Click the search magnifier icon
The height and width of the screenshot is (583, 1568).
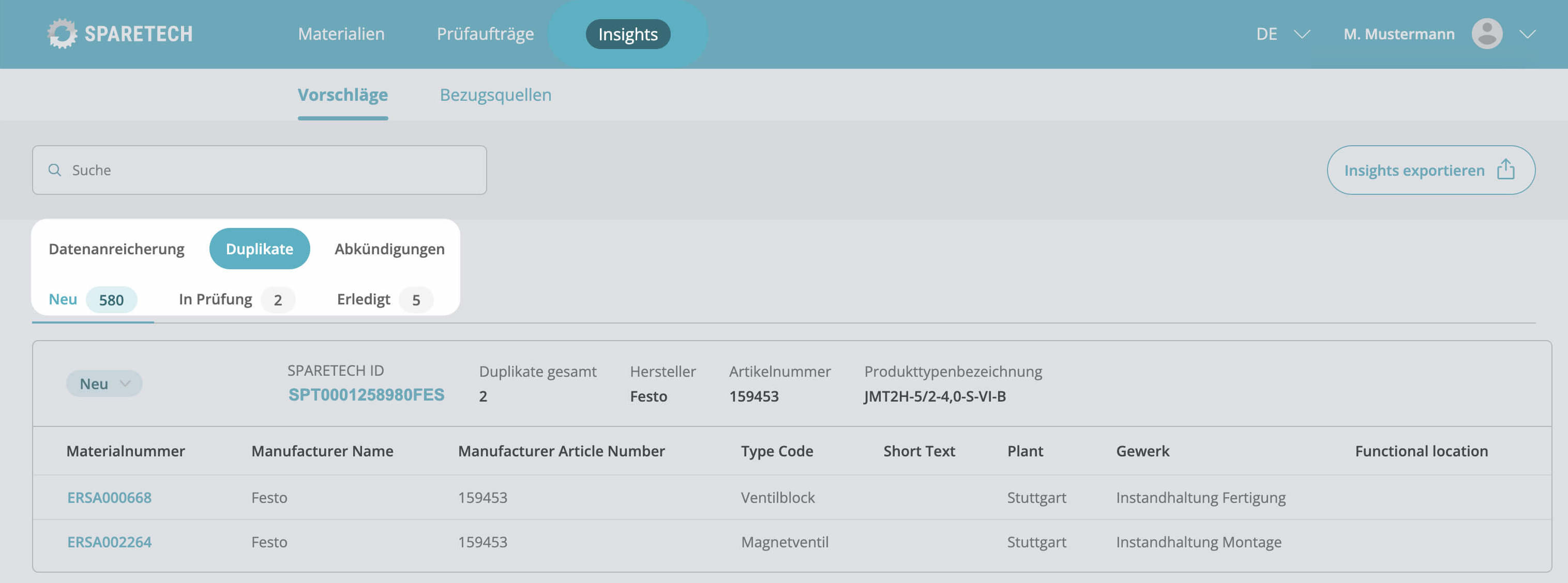[x=55, y=170]
